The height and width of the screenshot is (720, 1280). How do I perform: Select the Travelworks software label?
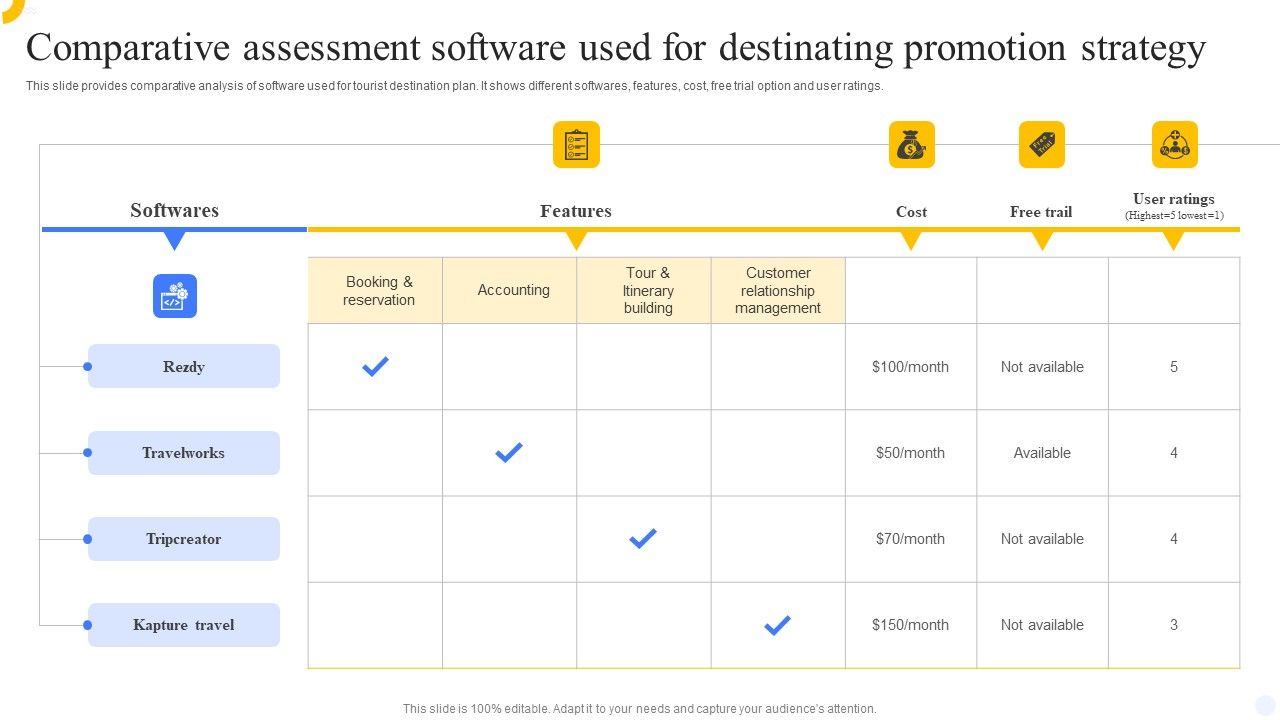184,453
